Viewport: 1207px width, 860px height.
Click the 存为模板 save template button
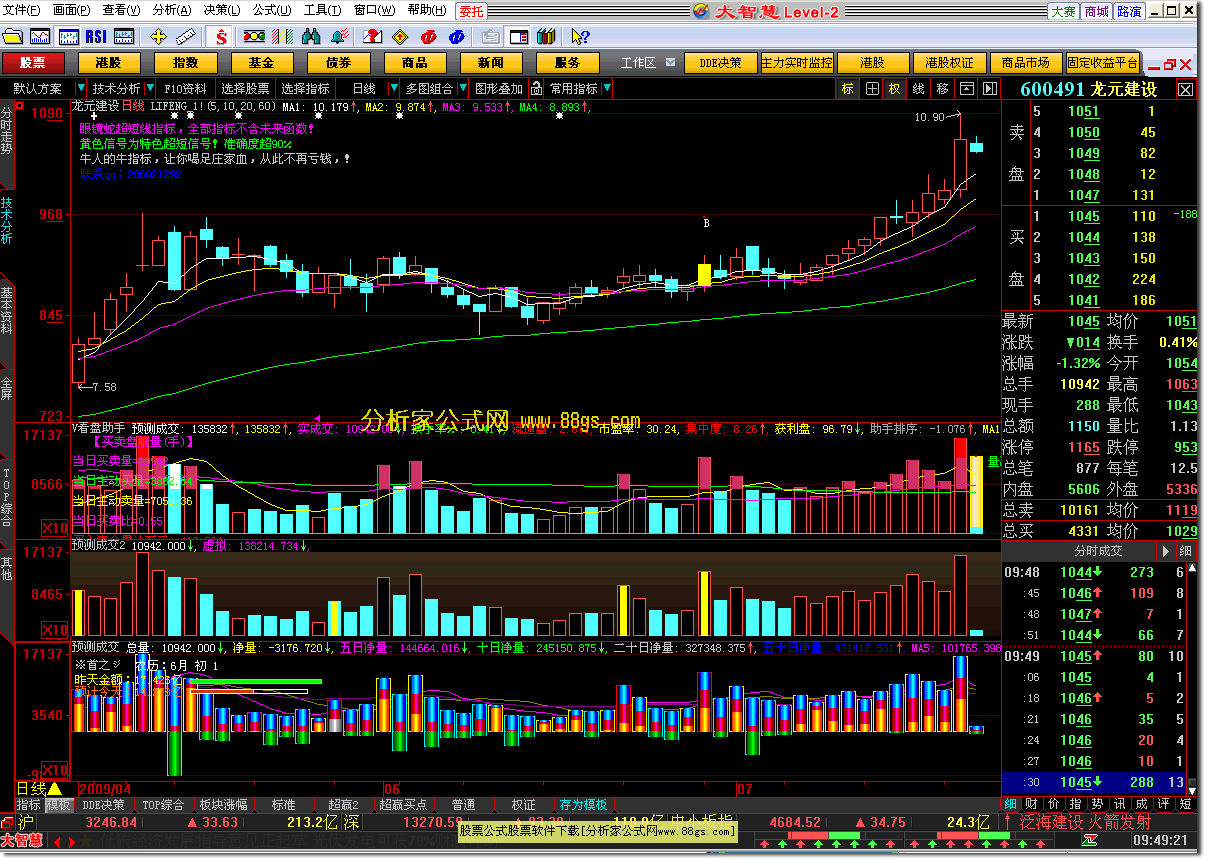click(x=584, y=804)
